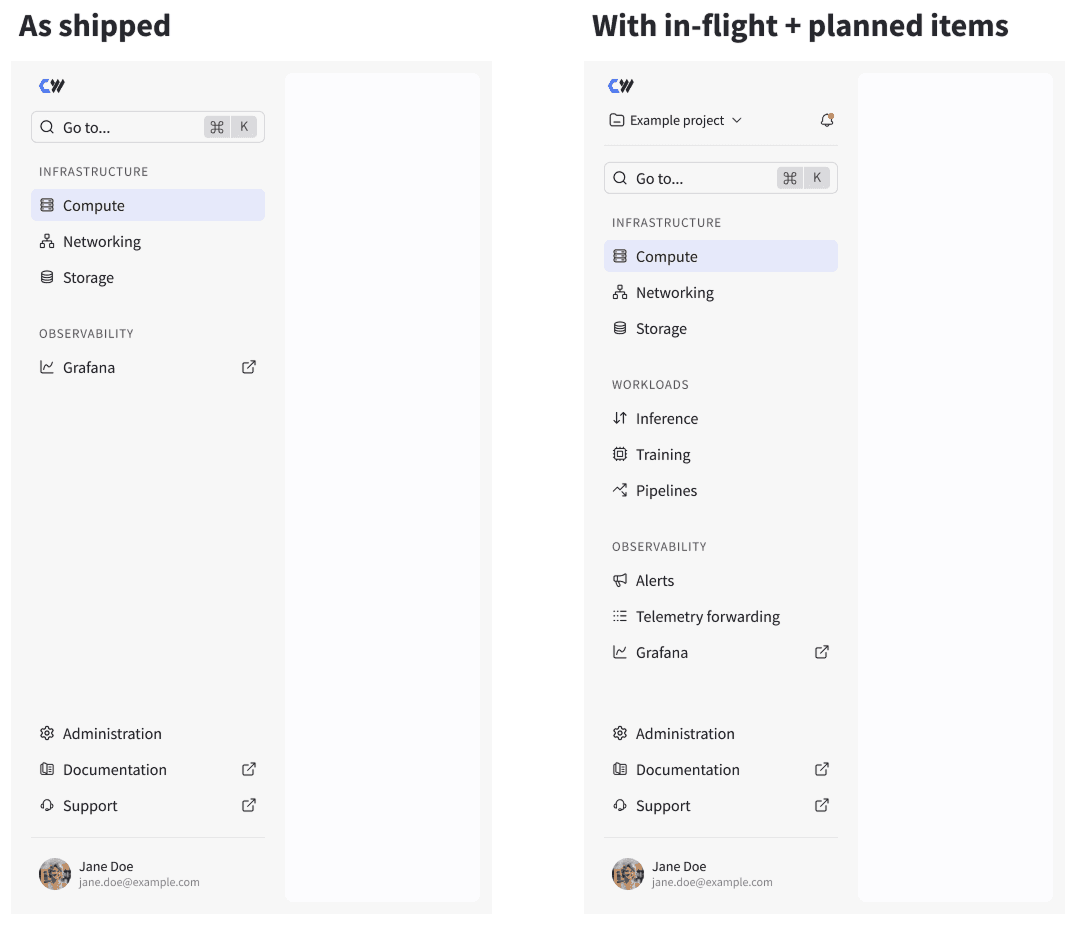Select the Compute server rack icon
1078x928 pixels.
coord(620,256)
